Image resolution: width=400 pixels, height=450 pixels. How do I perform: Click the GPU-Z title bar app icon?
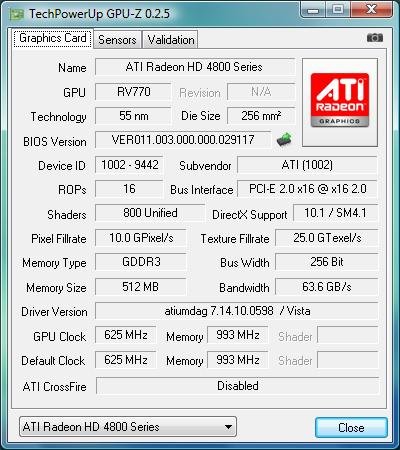point(16,14)
